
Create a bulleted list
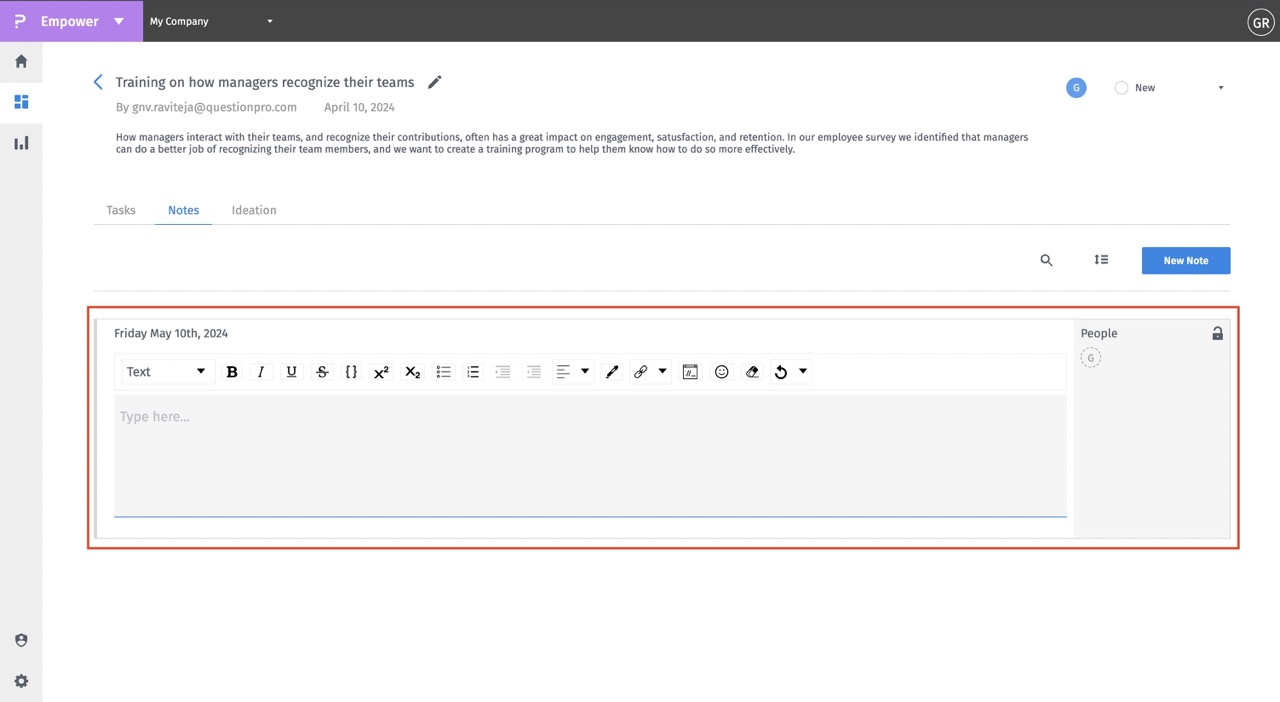point(443,371)
